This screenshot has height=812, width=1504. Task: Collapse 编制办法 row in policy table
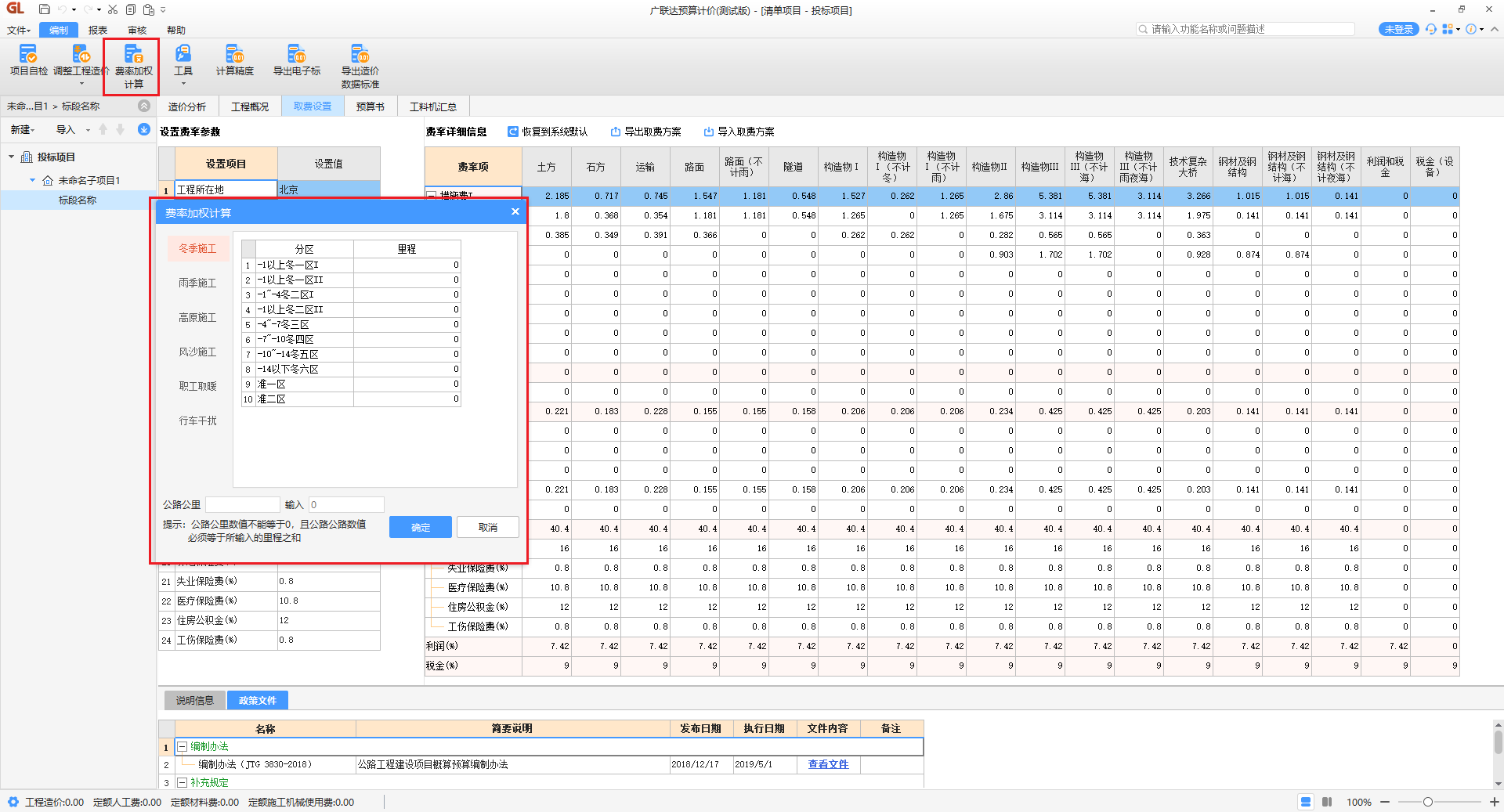[182, 747]
